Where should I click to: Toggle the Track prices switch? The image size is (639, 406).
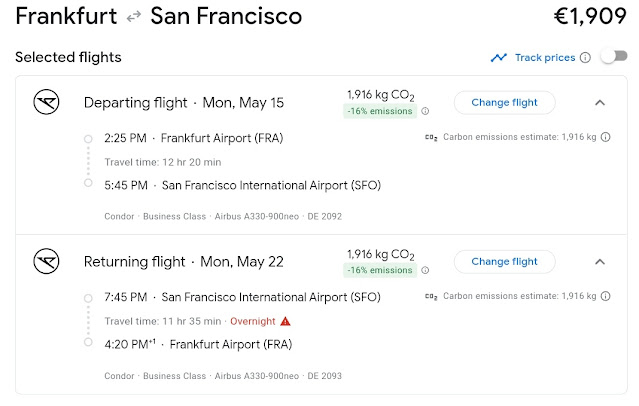tap(612, 57)
